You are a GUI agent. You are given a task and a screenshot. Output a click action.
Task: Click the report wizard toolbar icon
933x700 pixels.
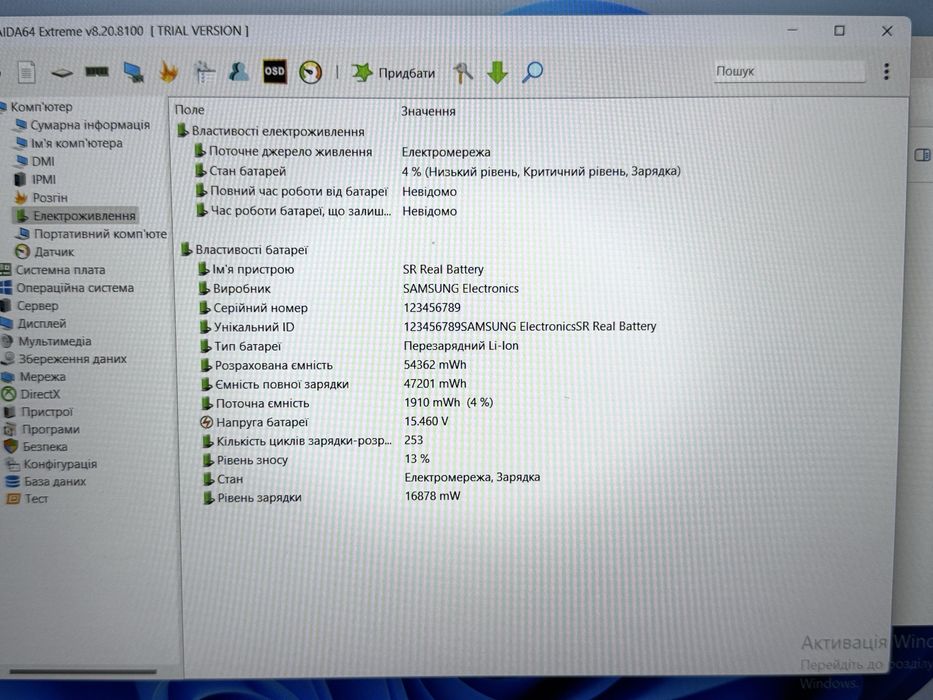click(204, 72)
